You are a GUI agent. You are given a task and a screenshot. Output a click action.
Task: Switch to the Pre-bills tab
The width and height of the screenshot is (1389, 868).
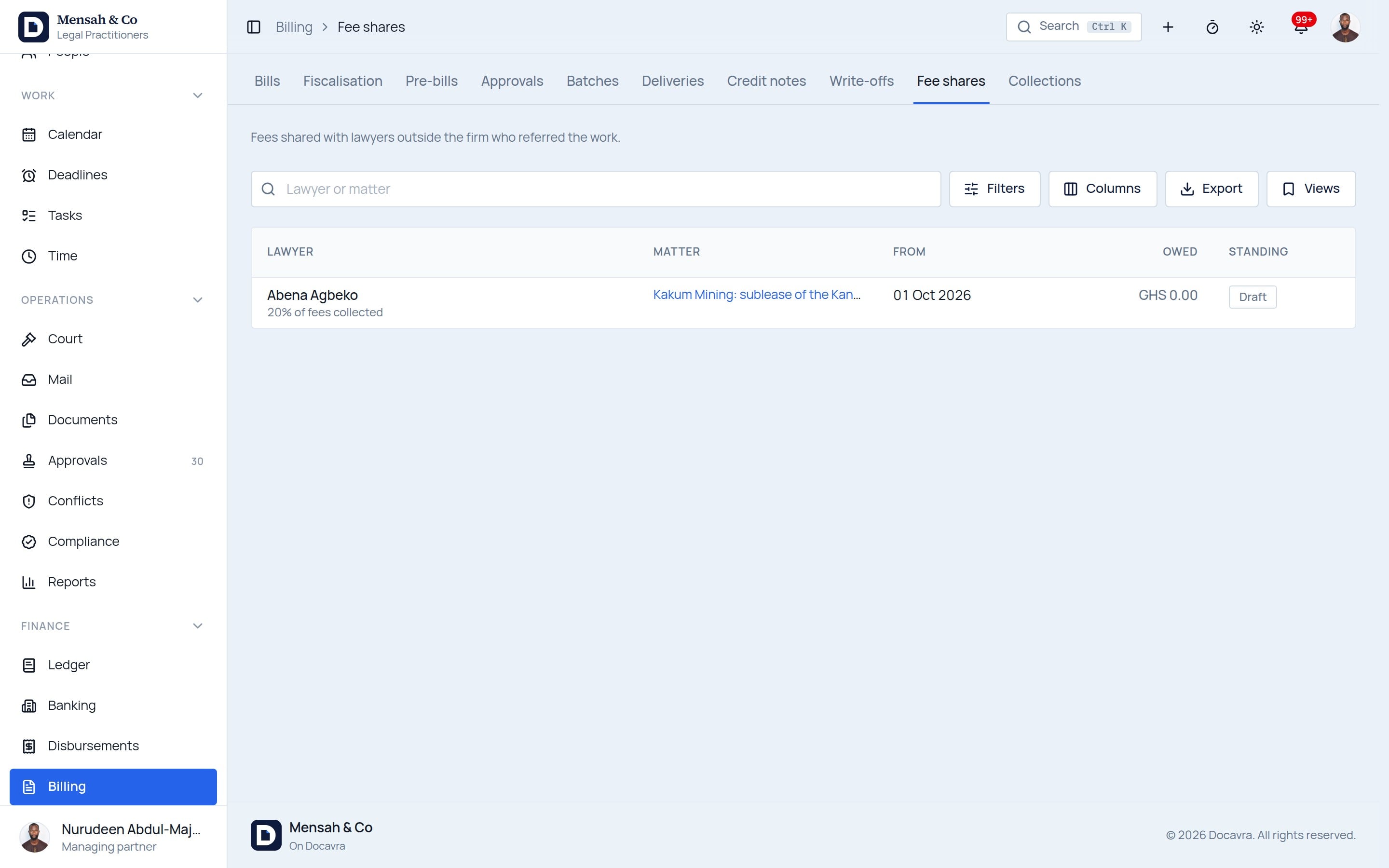(432, 81)
